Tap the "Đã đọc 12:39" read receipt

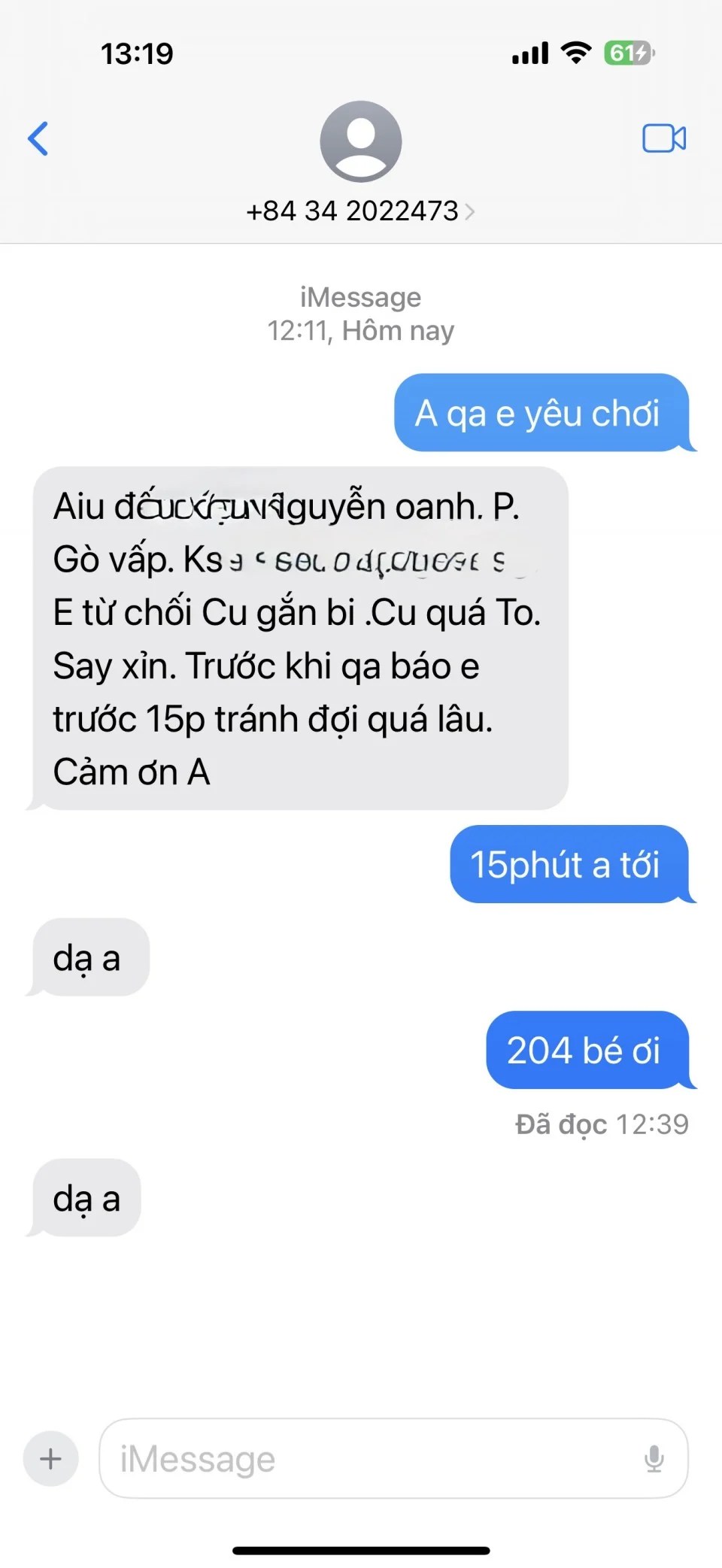602,1124
